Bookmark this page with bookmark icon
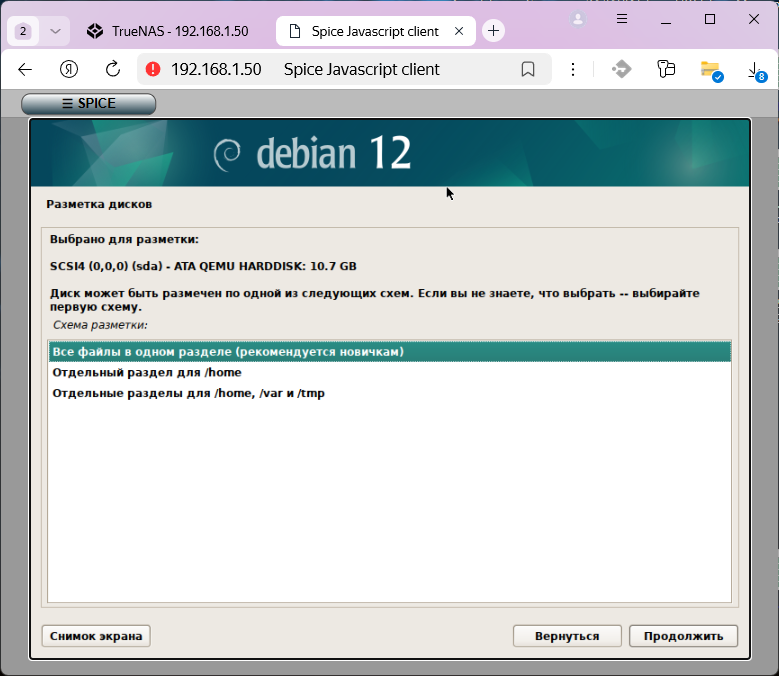This screenshot has height=676, width=779. click(528, 69)
